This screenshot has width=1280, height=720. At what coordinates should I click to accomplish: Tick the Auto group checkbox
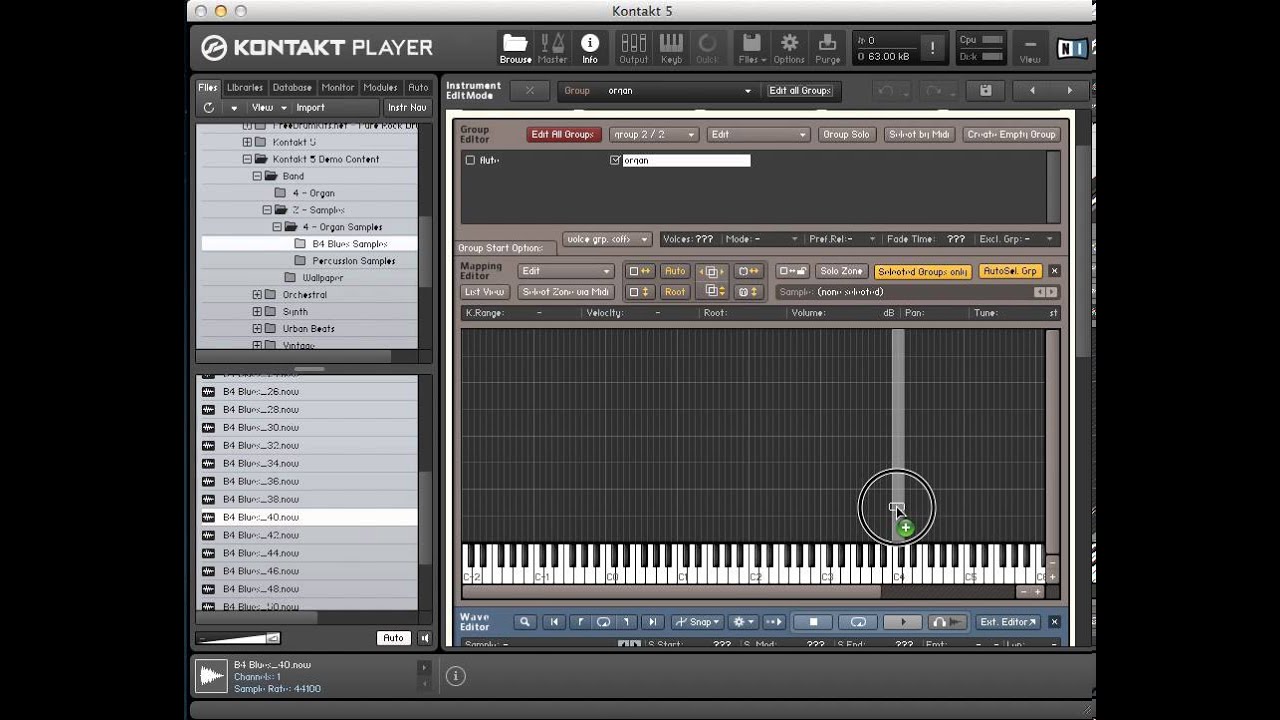(470, 160)
